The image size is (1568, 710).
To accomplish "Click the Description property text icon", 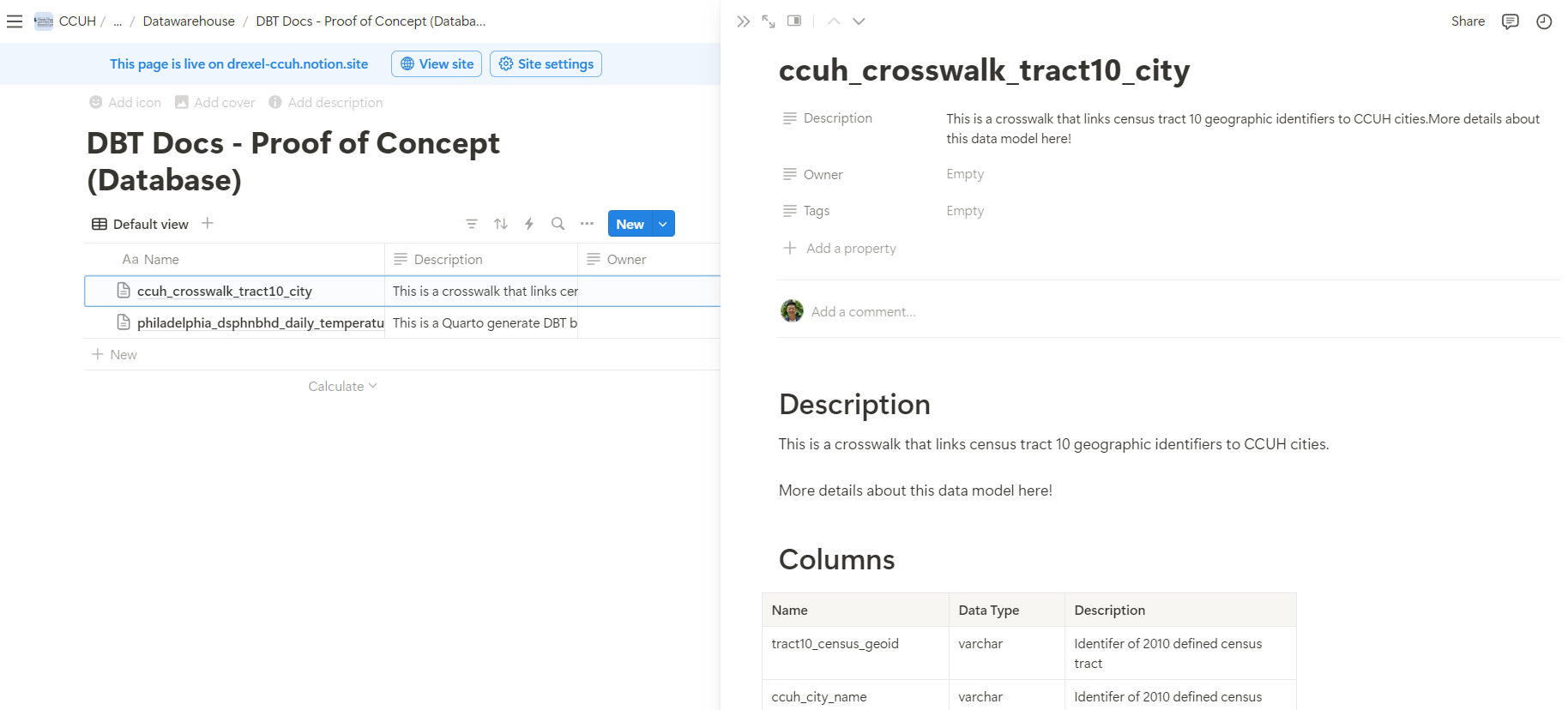I will (x=790, y=118).
